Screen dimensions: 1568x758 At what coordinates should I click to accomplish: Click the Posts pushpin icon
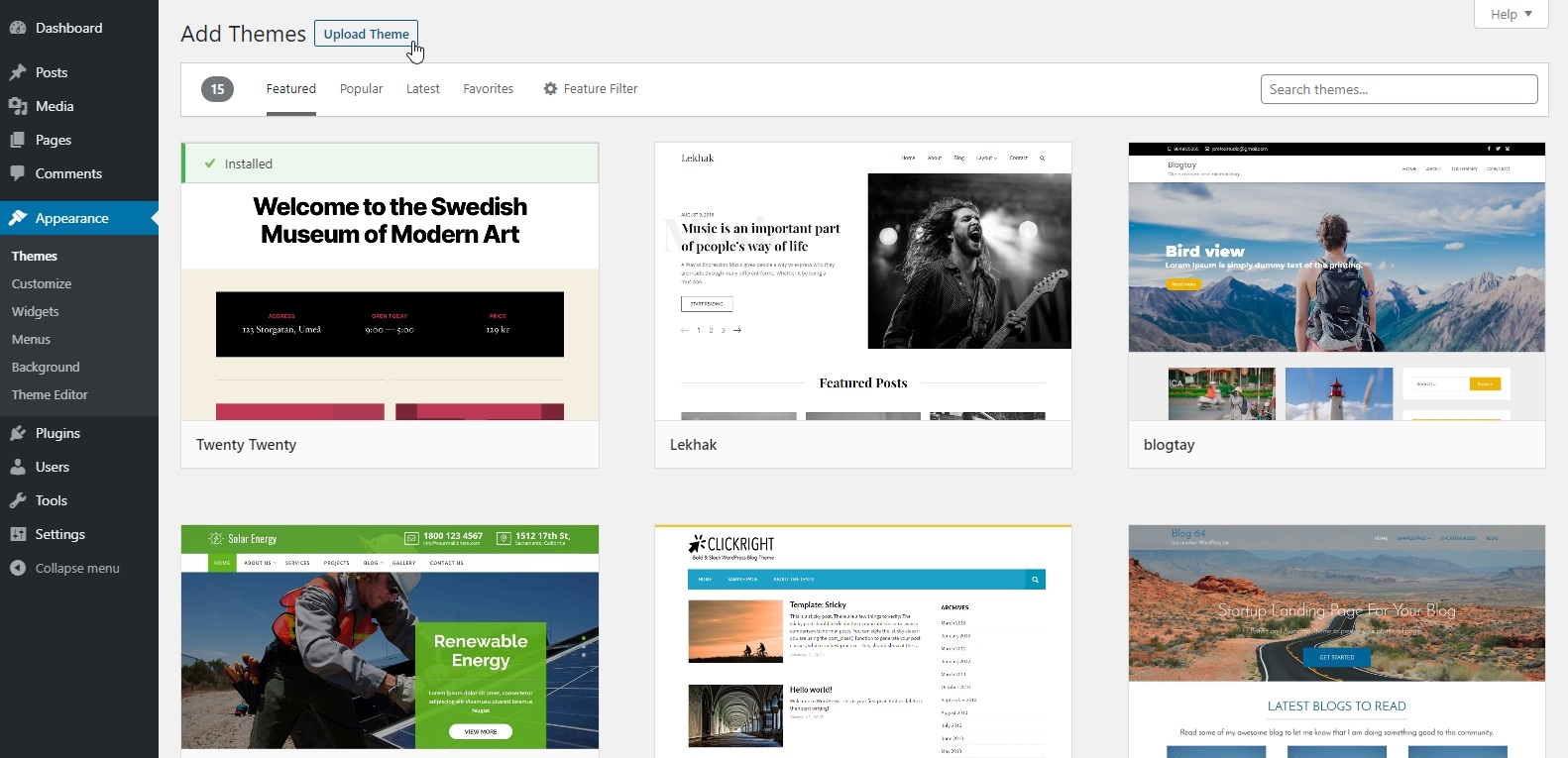[x=18, y=72]
